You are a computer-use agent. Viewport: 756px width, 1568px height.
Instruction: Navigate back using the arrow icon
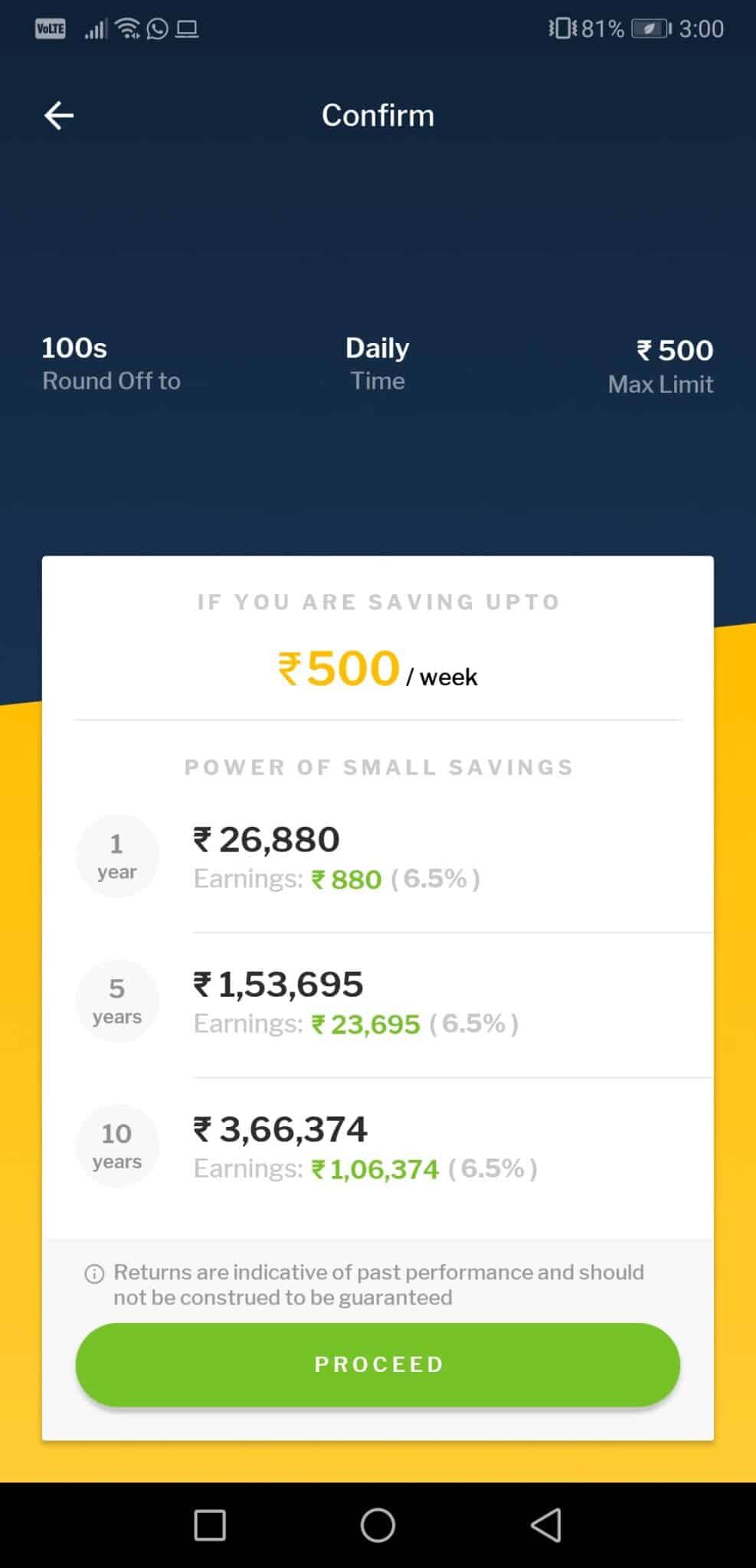coord(58,115)
